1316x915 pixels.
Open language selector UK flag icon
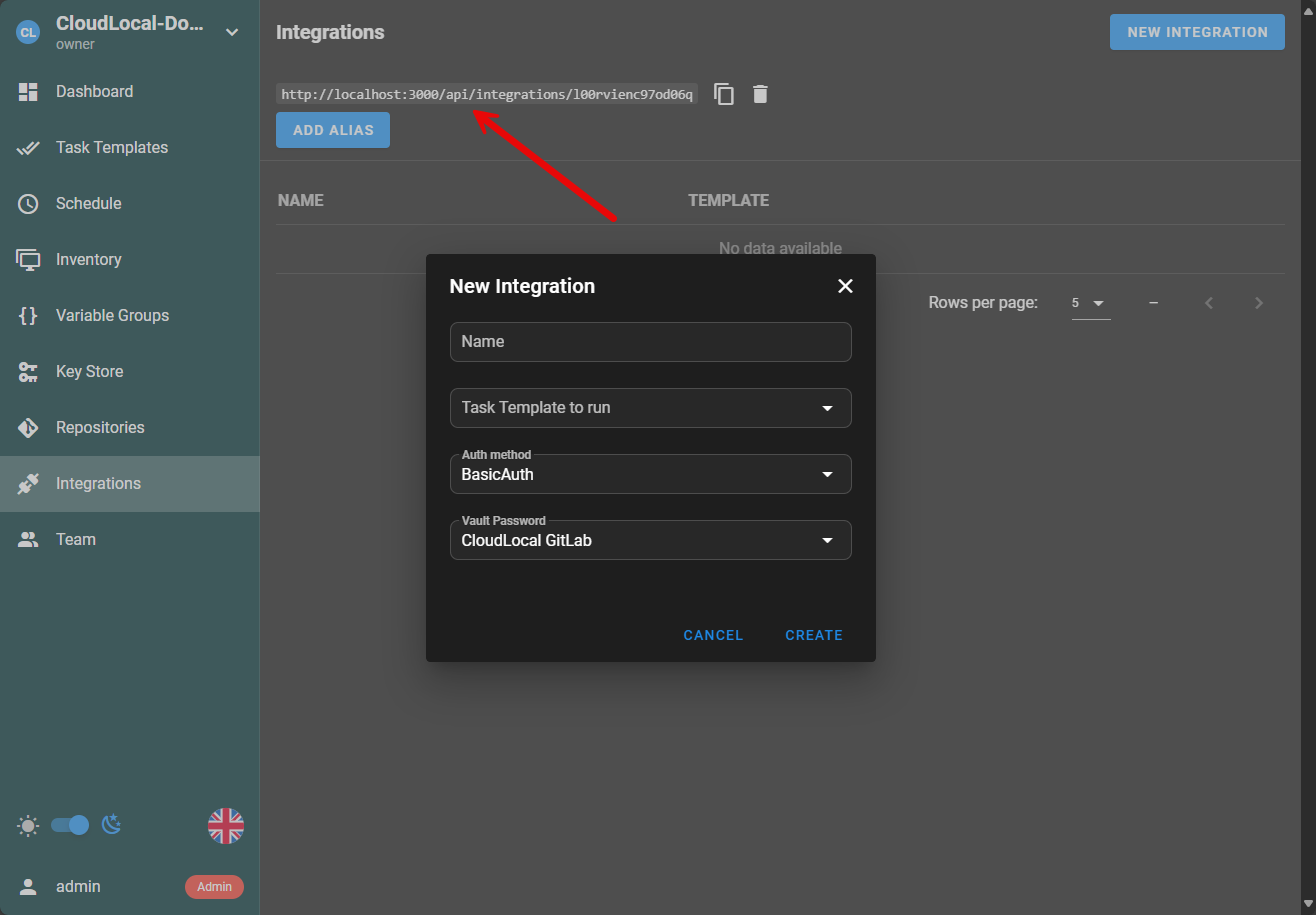coord(226,826)
